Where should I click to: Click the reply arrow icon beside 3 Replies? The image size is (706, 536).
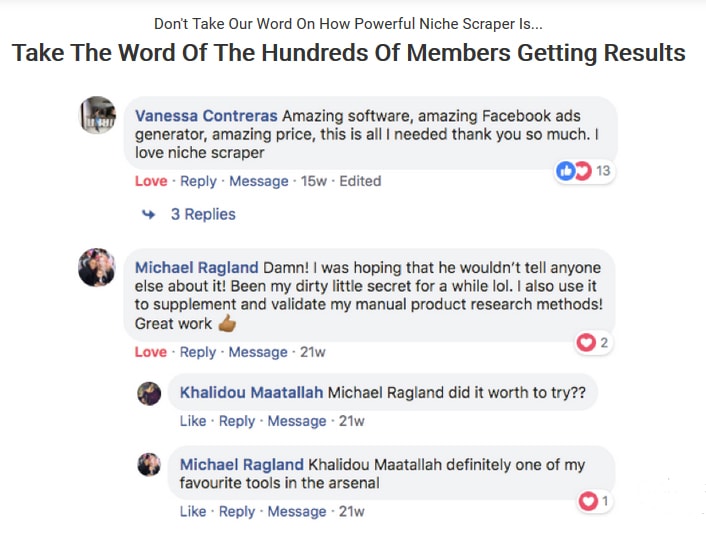[x=150, y=214]
